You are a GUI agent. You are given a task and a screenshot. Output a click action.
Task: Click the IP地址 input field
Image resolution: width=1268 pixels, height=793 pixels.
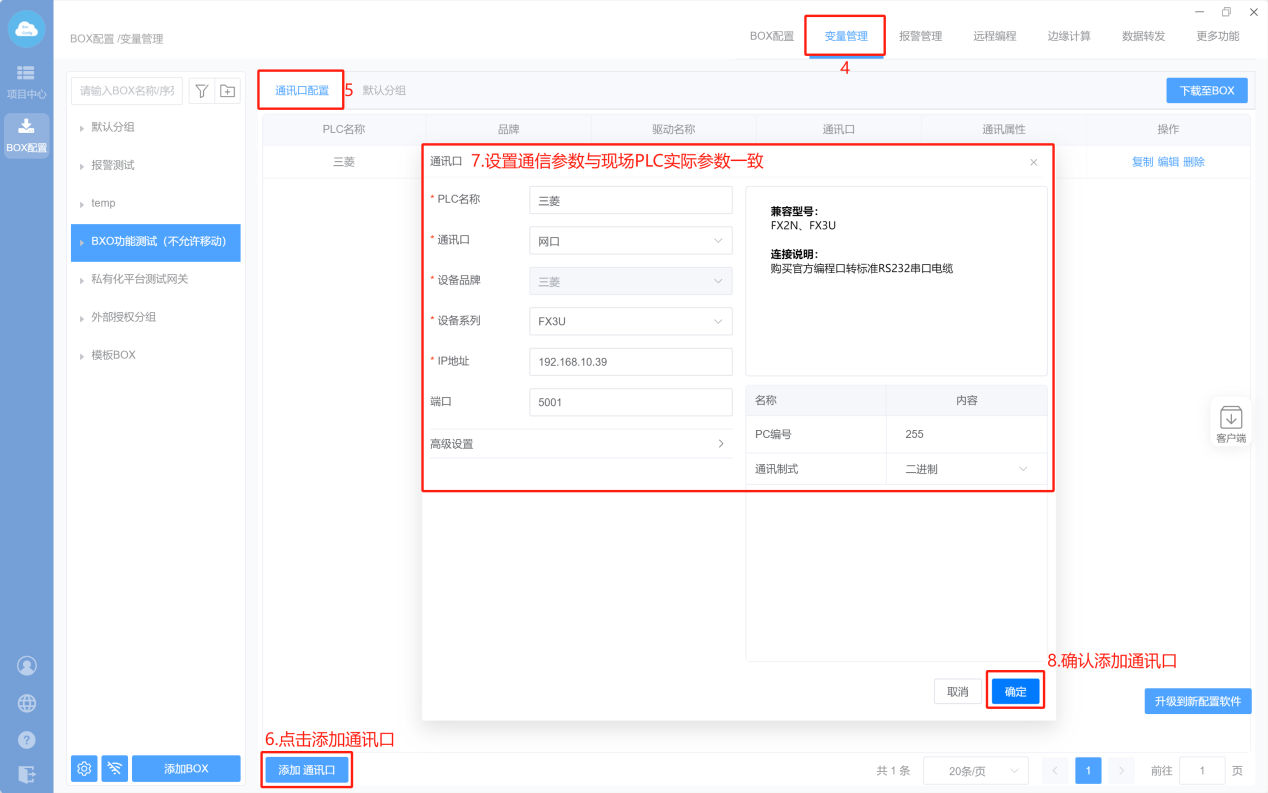(x=630, y=361)
